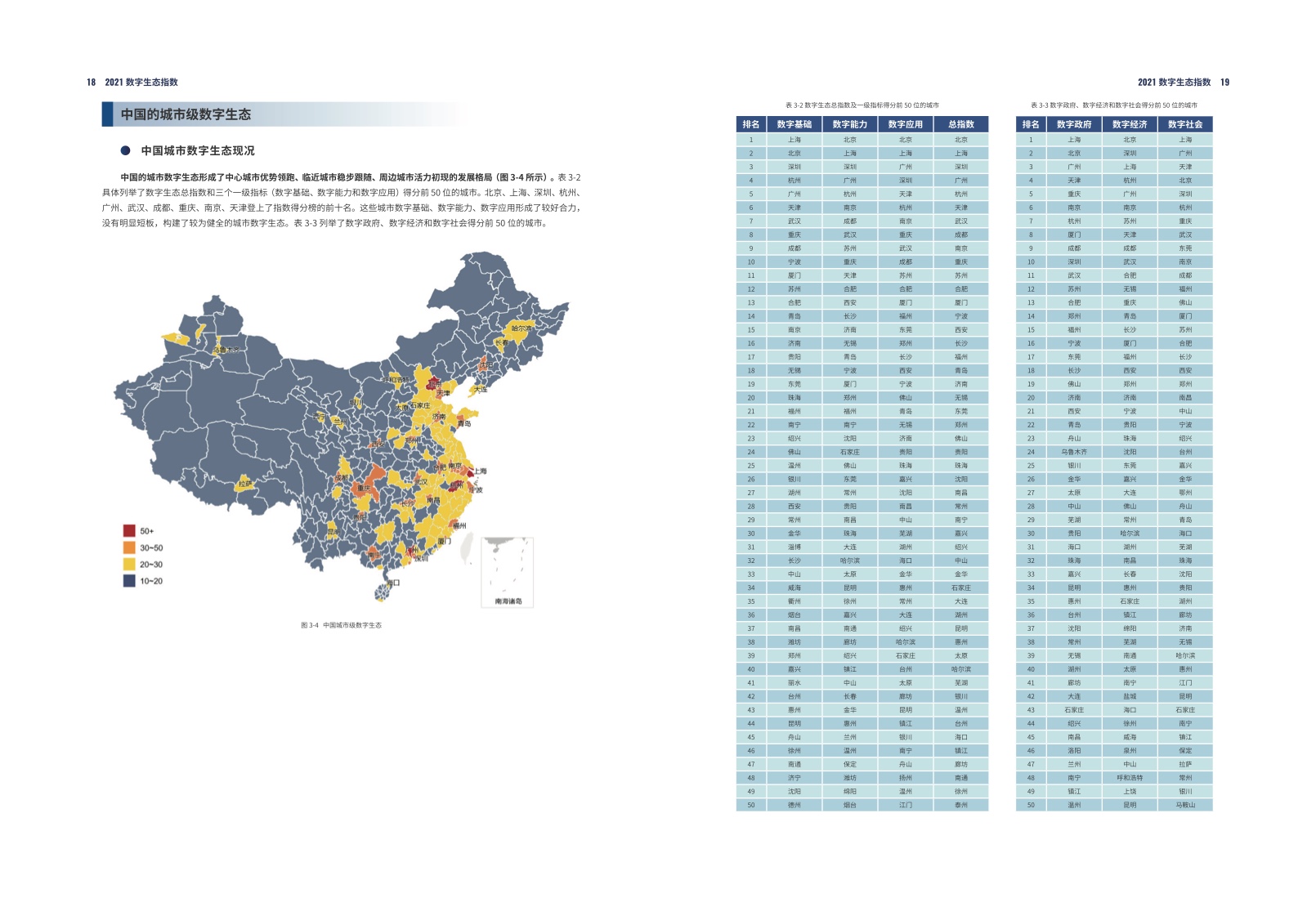The height and width of the screenshot is (898, 1316).
Task: Click the 乌鲁木齐 label on the map
Action: point(226,350)
